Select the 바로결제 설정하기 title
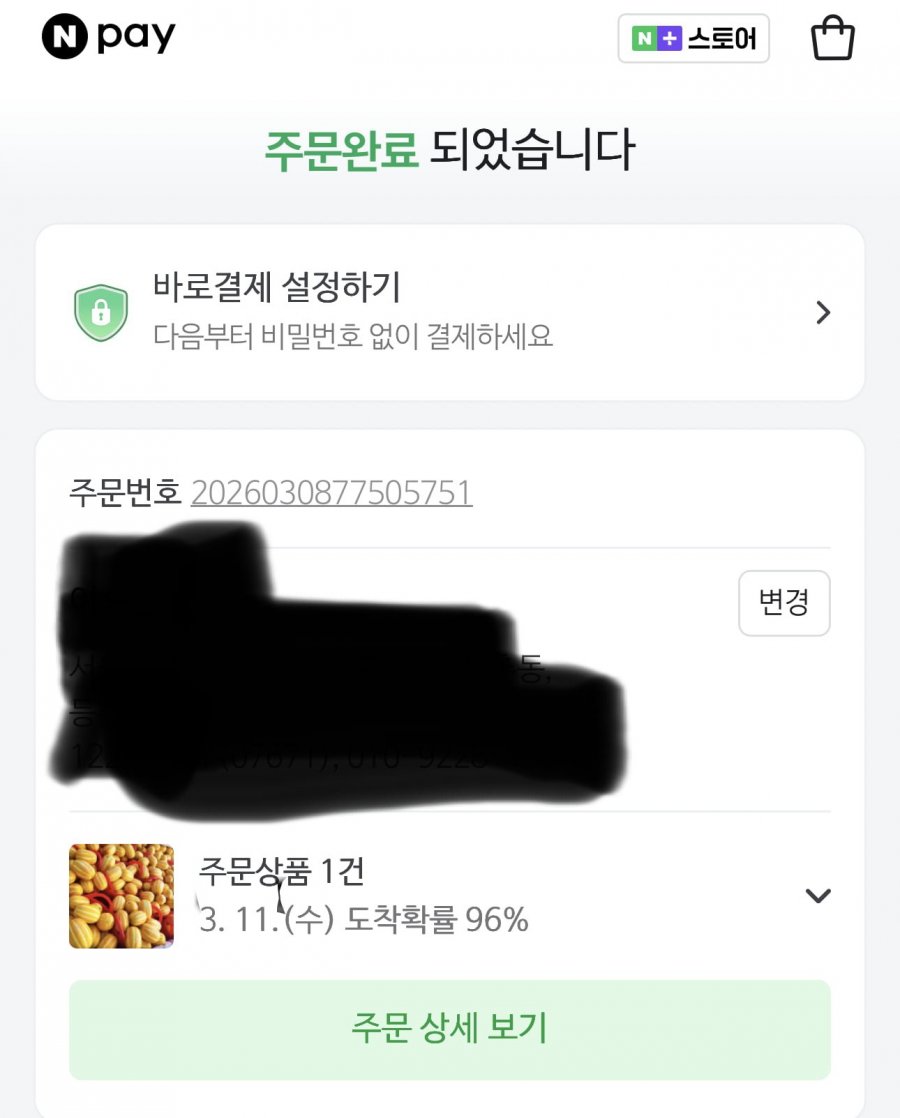The image size is (900, 1118). tap(276, 288)
